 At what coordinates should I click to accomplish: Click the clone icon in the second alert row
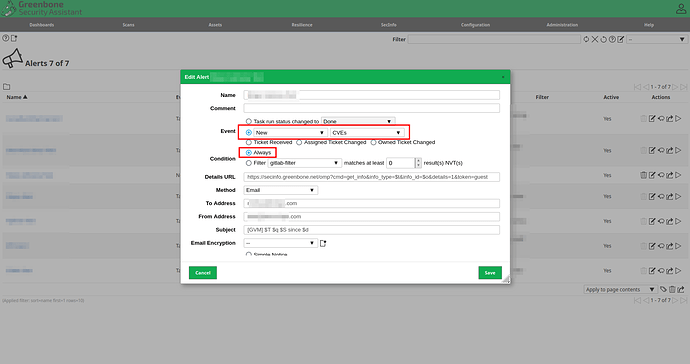[661, 150]
